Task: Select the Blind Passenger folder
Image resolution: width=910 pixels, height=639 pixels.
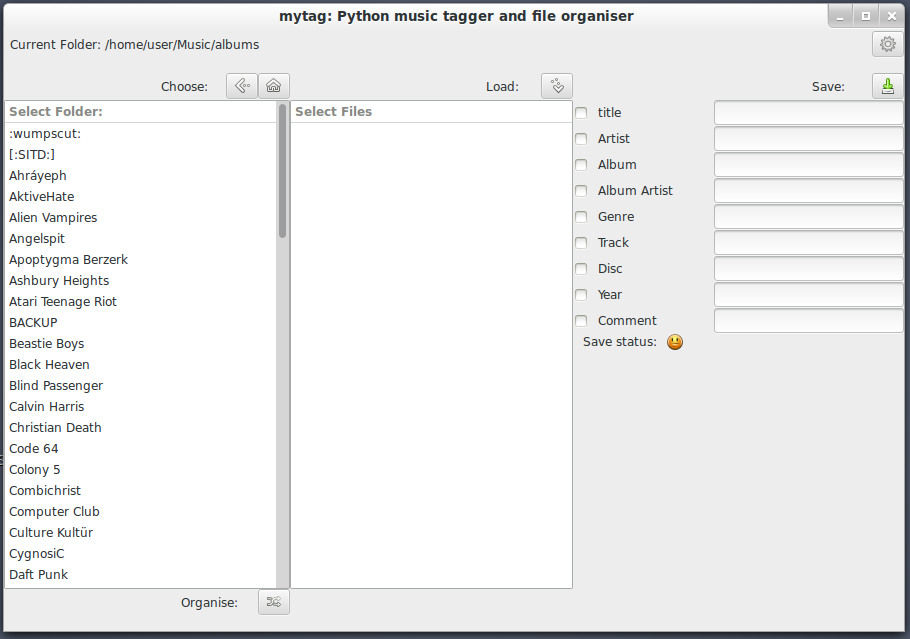Action: click(x=140, y=385)
